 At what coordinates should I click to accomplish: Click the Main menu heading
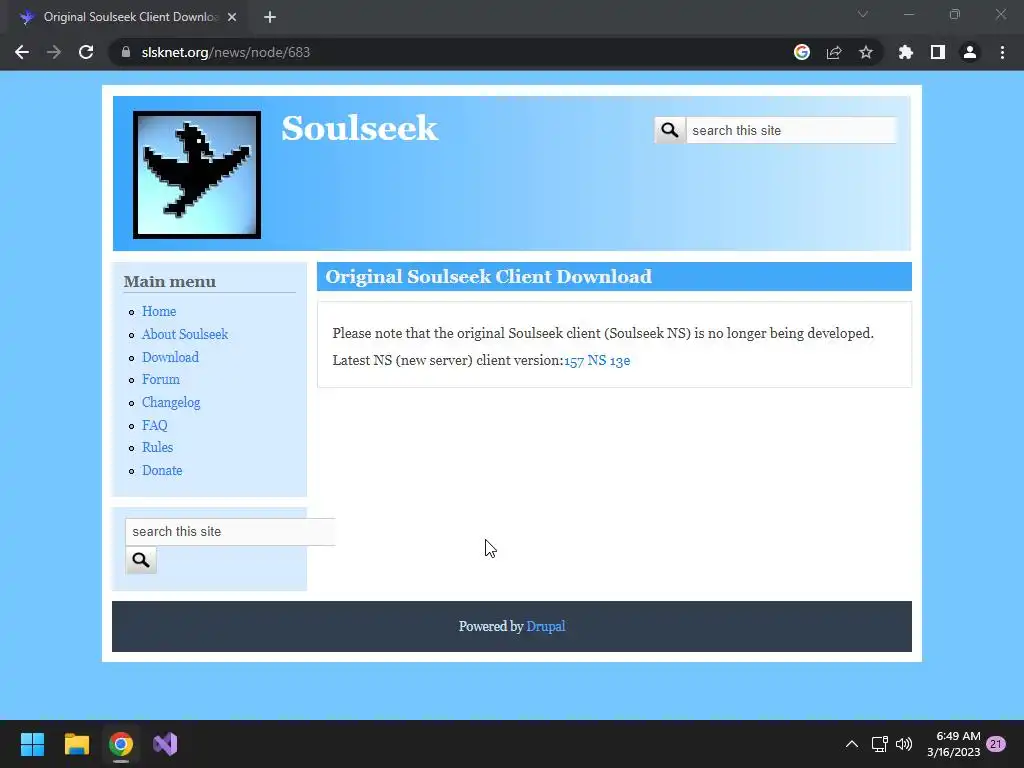point(170,281)
